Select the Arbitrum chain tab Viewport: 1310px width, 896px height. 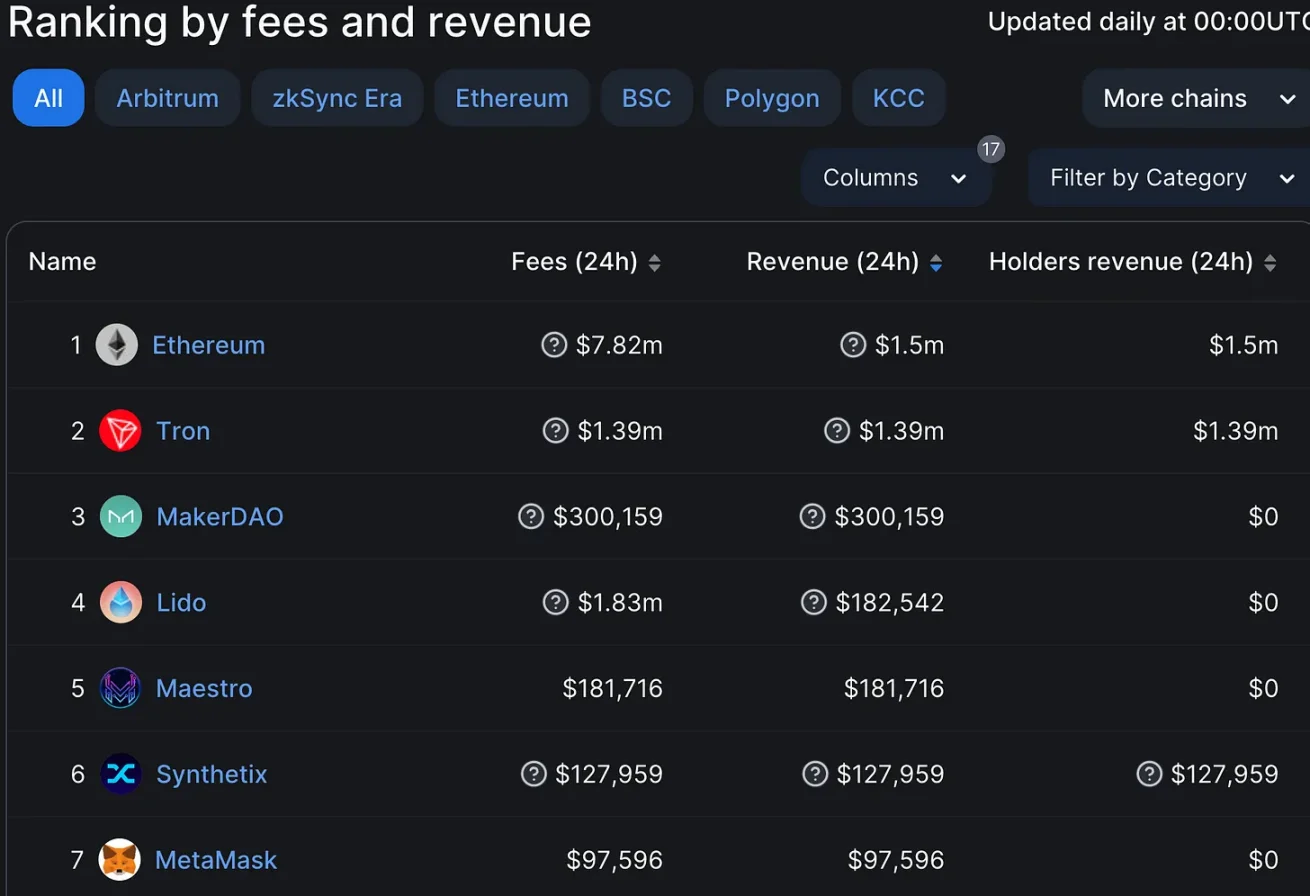tap(167, 98)
